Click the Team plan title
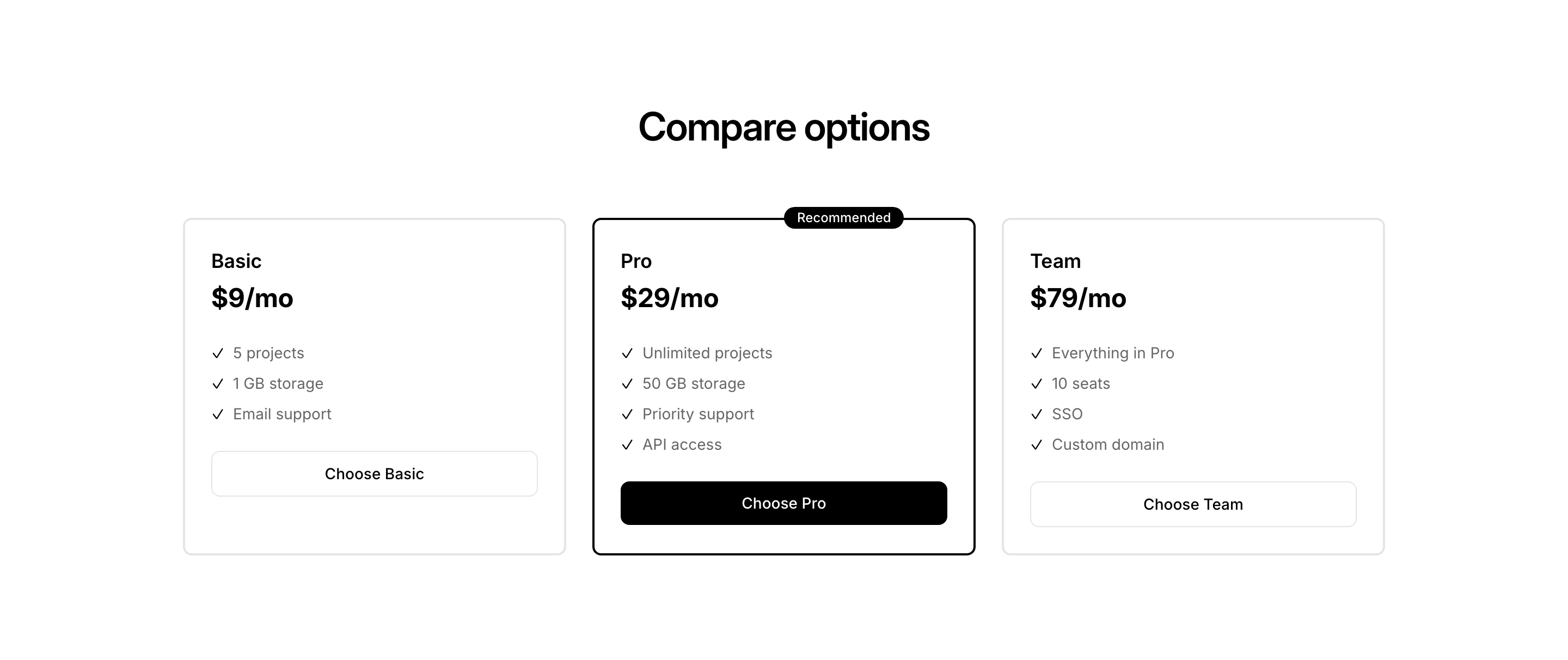This screenshot has width=1568, height=660. click(1055, 261)
